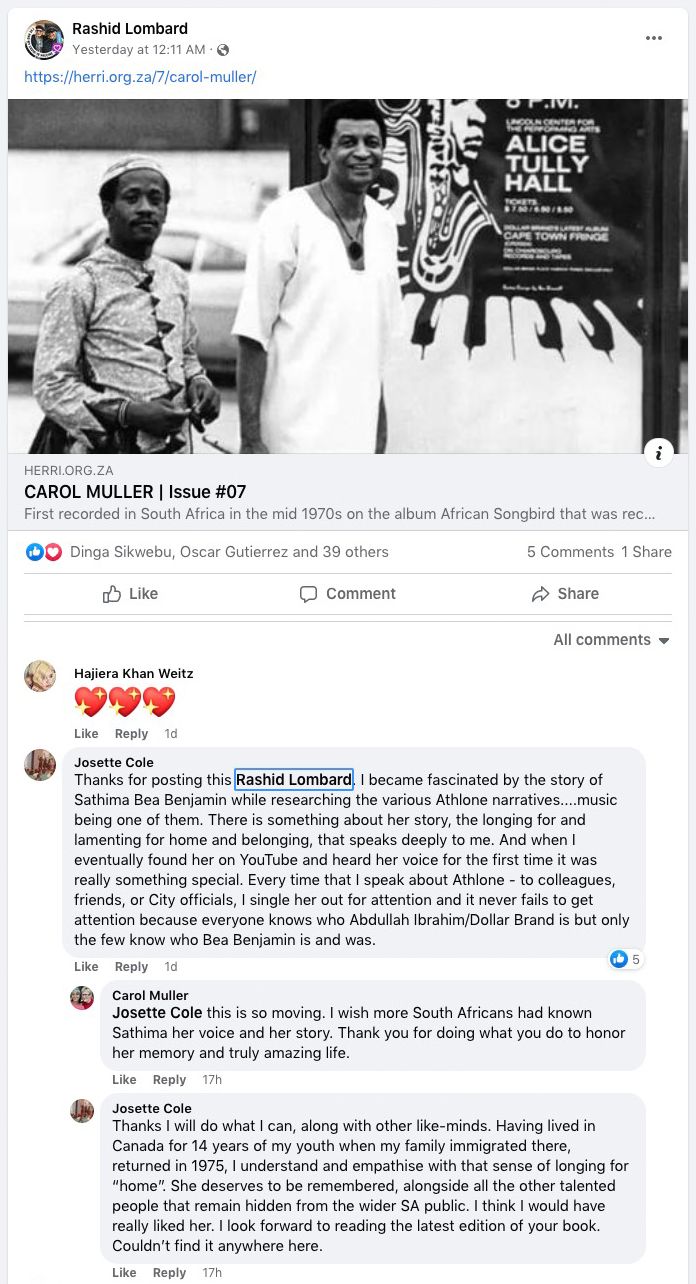Click the like and love reaction icons

click(x=44, y=552)
